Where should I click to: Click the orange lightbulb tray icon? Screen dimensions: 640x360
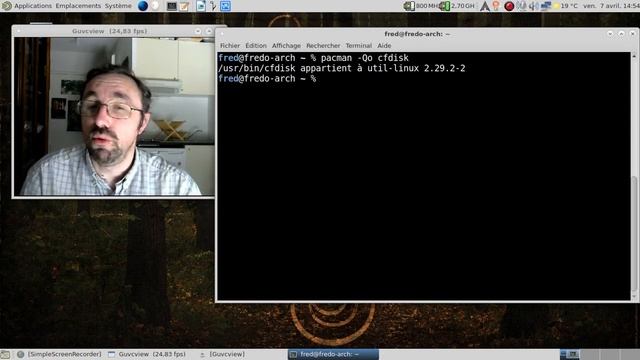pos(496,6)
